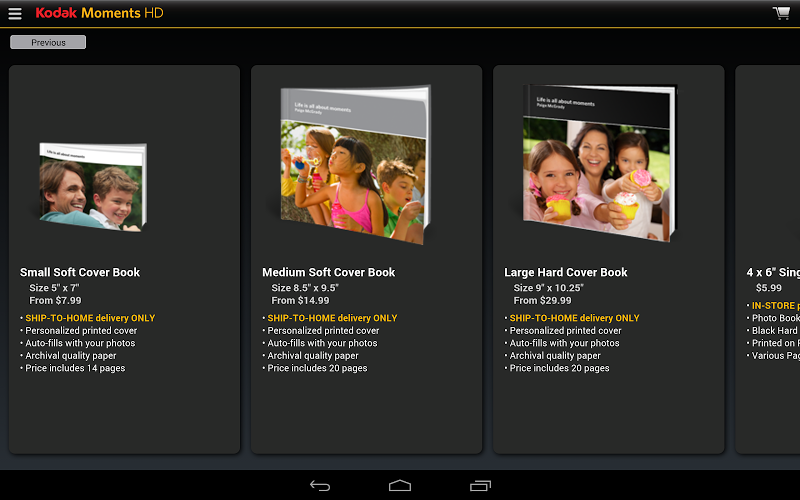Click the Kodak Moments HD logo
The height and width of the screenshot is (500, 800).
click(x=99, y=13)
